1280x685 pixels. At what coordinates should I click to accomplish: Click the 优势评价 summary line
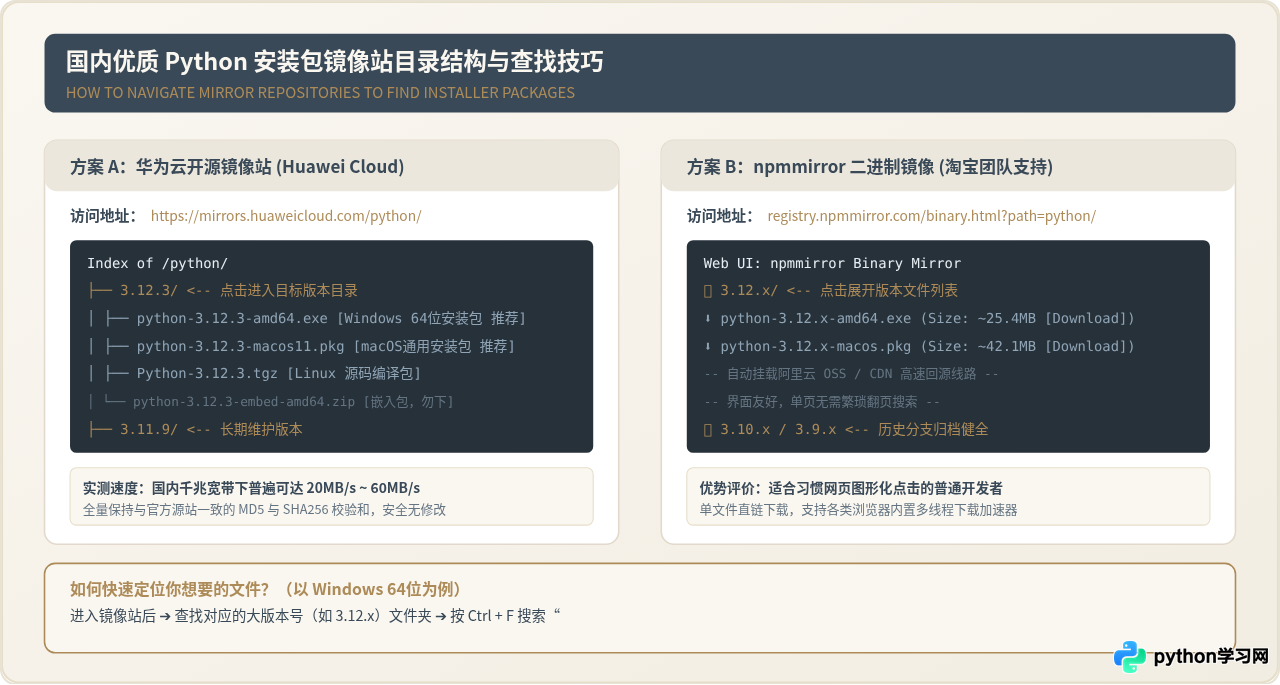point(851,488)
